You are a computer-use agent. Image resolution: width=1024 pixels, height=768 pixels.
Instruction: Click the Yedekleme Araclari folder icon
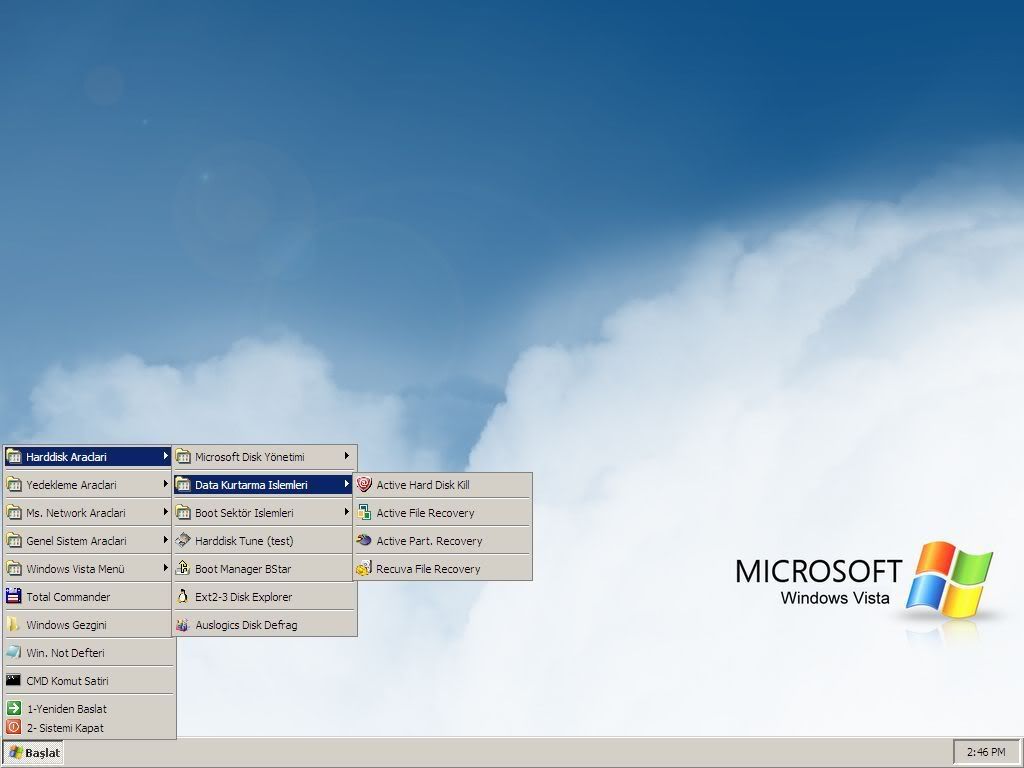[x=14, y=485]
